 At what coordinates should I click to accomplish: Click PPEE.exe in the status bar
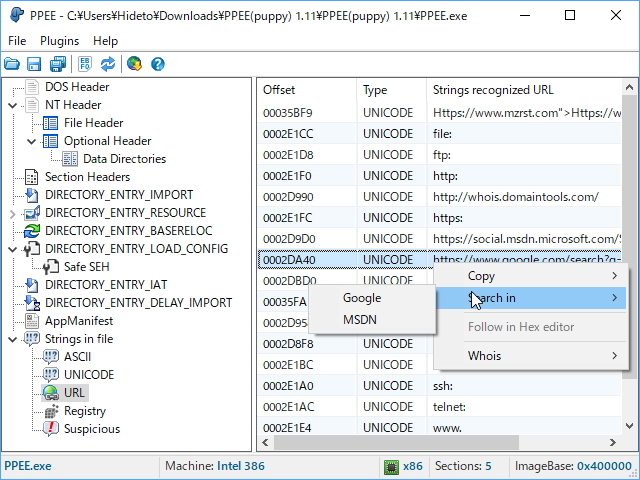28,466
